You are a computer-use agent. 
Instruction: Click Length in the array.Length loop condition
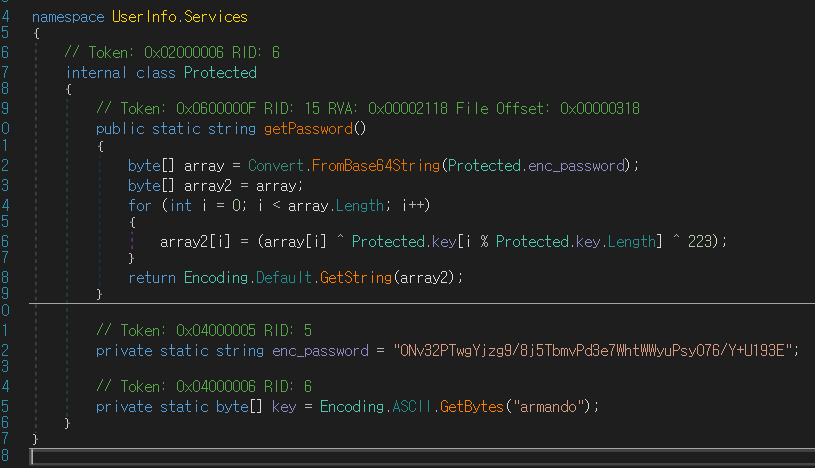[360, 205]
